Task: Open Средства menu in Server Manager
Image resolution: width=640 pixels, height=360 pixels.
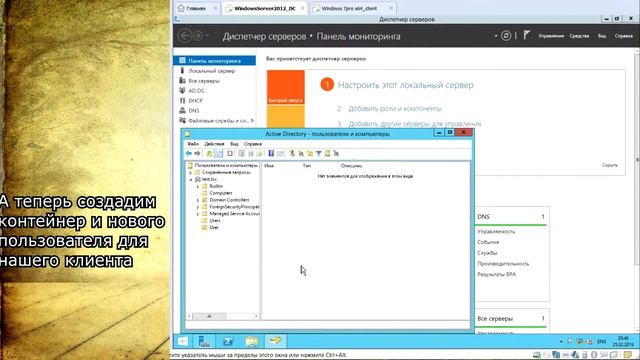Action: point(579,36)
